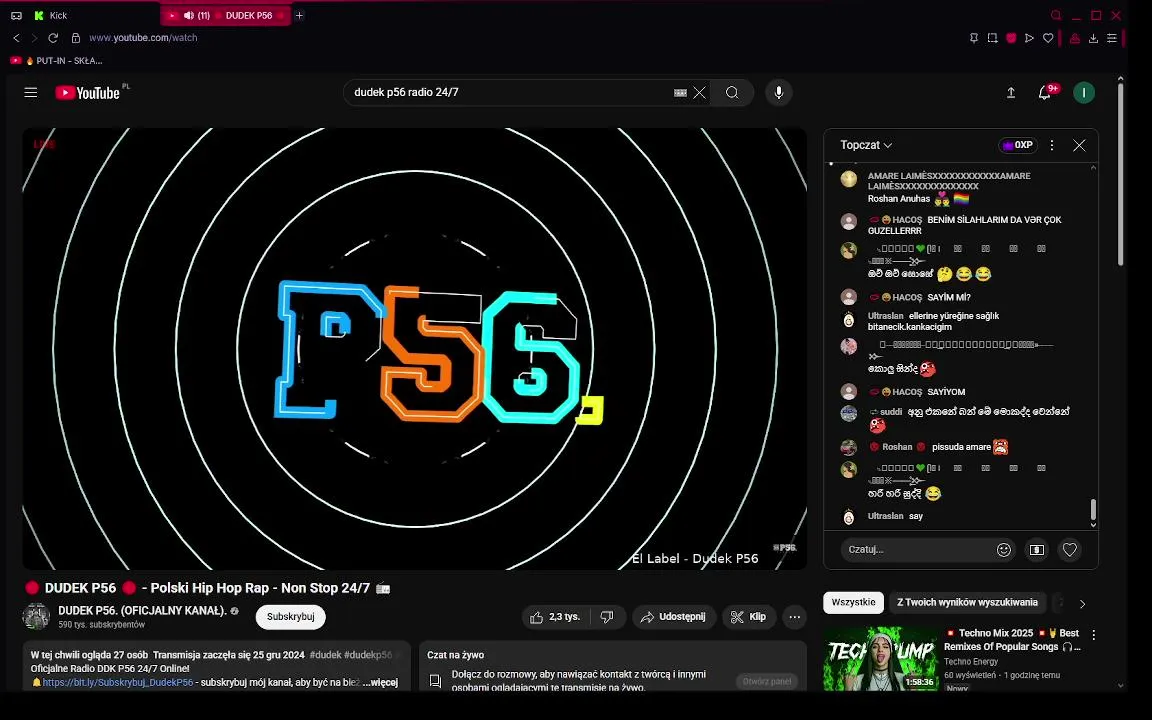Select Z Twoich wyników wyszukiwania chip
The height and width of the screenshot is (720, 1152).
(967, 602)
